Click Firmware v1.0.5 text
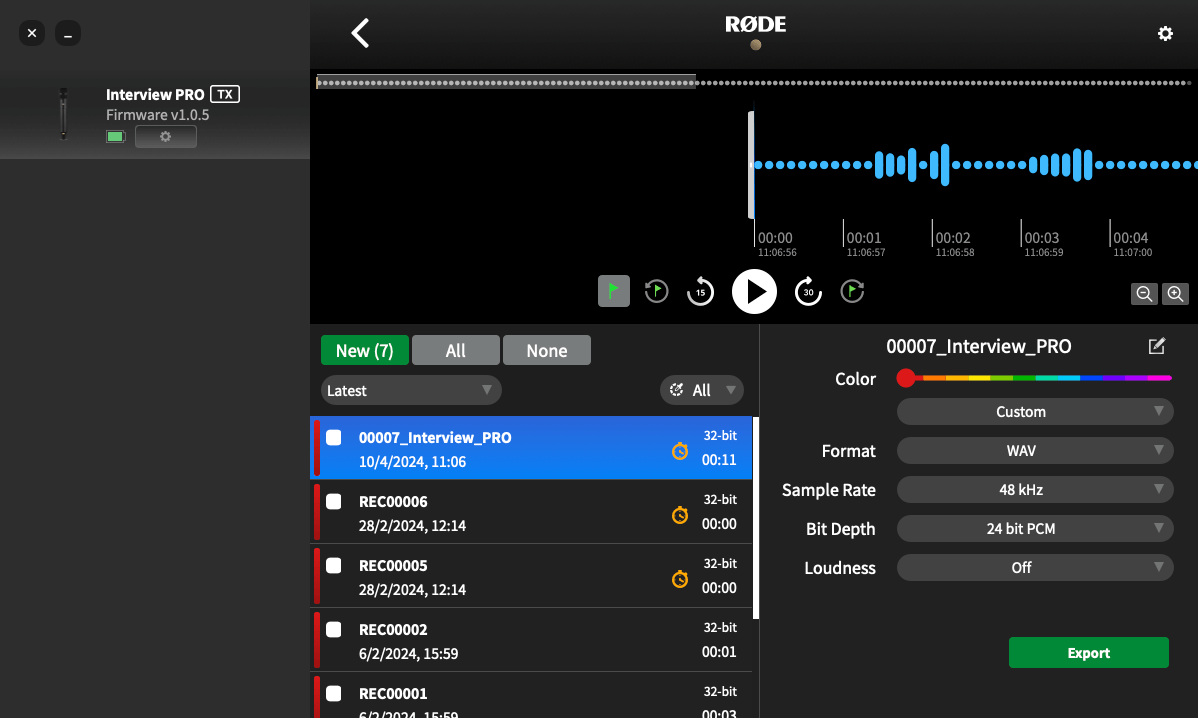1198x718 pixels. (157, 115)
